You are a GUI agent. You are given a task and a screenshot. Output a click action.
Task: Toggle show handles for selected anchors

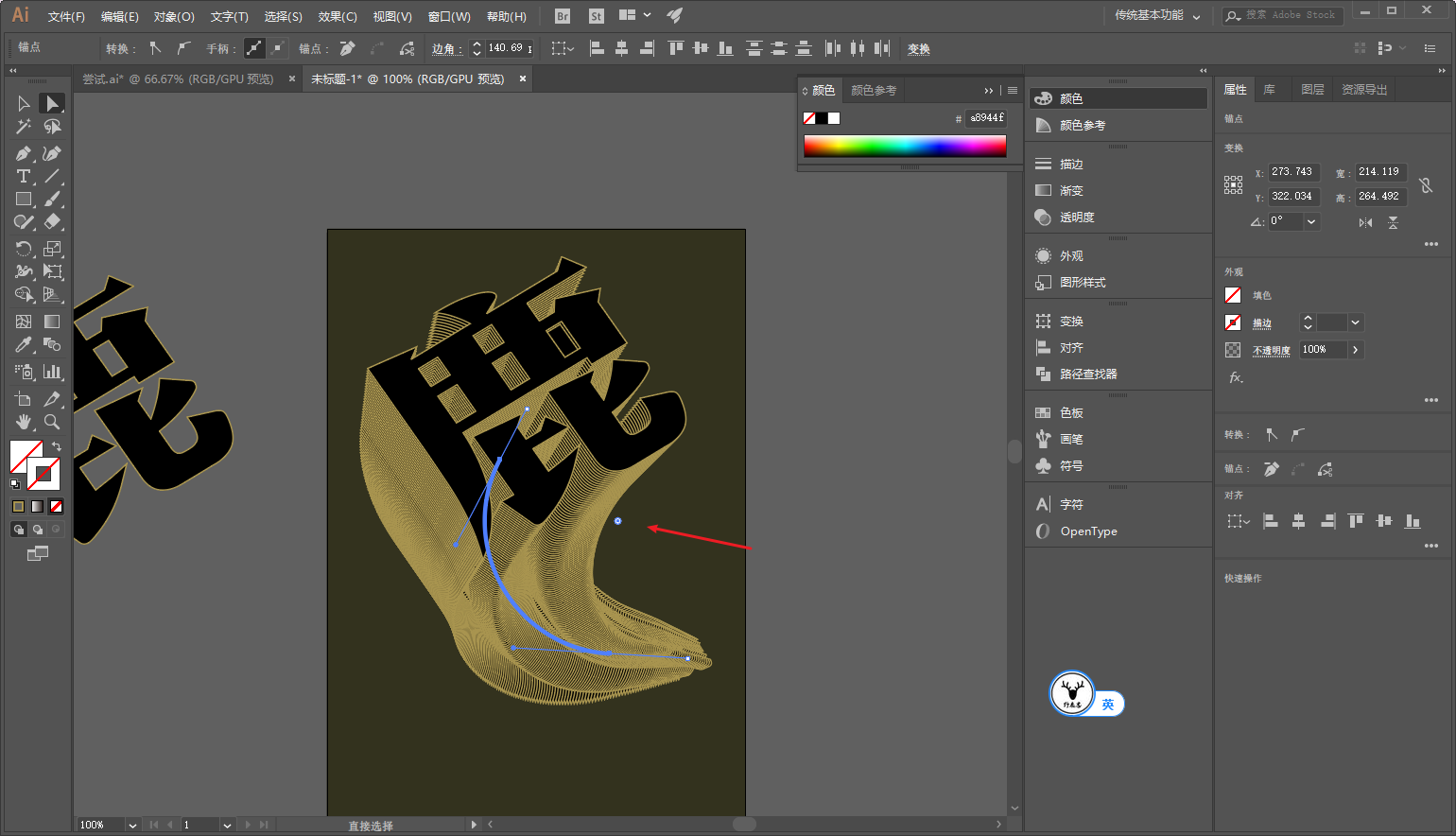pos(254,48)
